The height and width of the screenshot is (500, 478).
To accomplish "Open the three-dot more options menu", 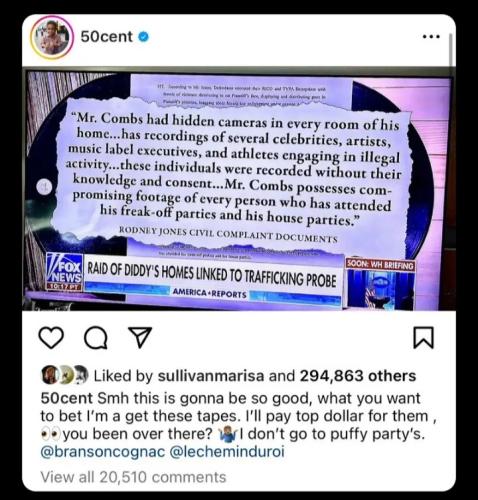I will [x=431, y=36].
